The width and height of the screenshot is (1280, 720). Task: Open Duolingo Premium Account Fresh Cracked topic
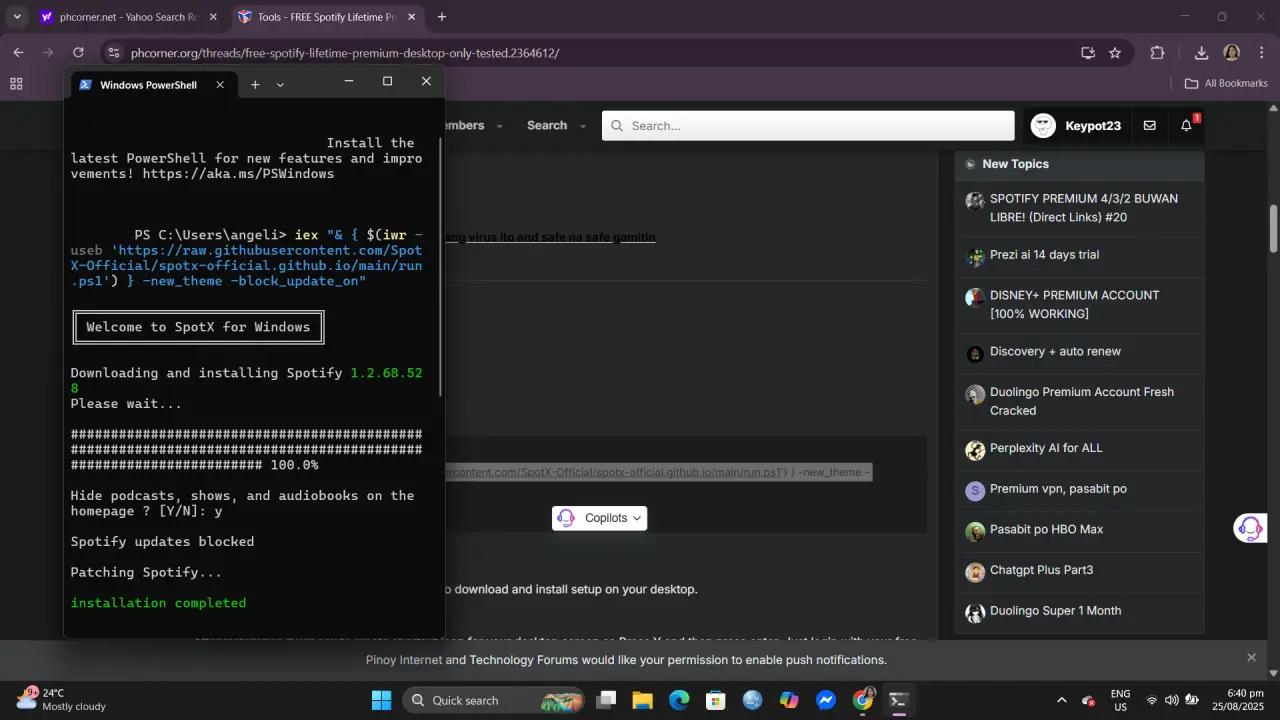point(1082,401)
